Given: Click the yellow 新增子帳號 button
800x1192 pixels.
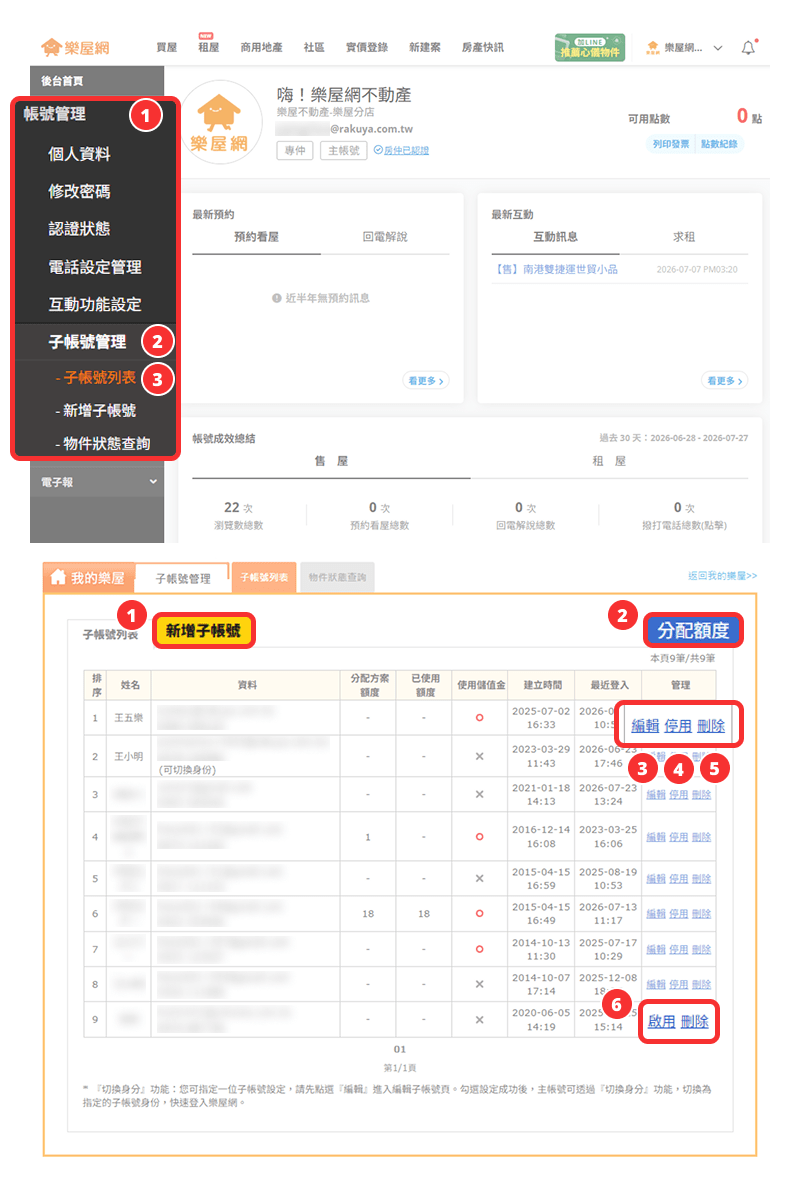Looking at the screenshot, I should point(203,630).
